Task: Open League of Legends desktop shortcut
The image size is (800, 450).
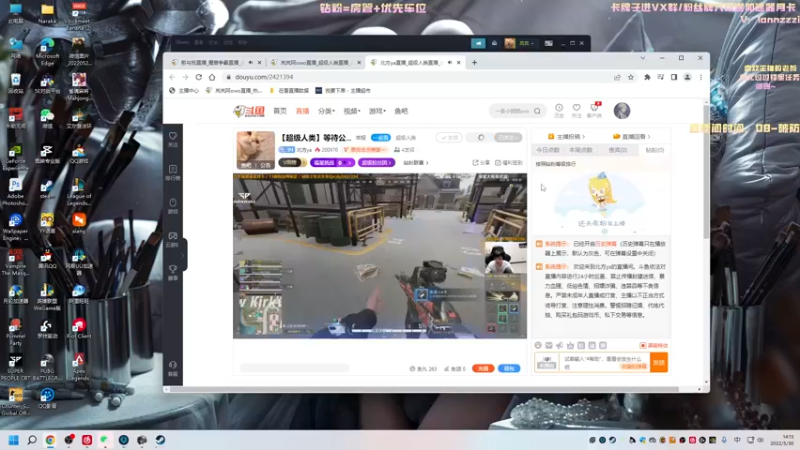Action: click(x=79, y=192)
